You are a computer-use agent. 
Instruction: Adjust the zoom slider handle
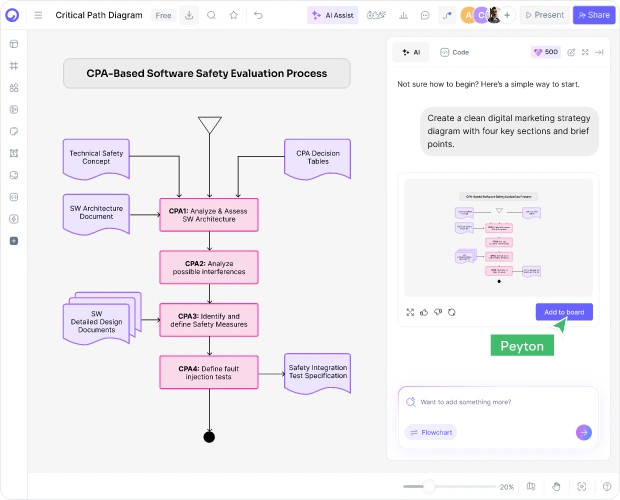(x=429, y=487)
